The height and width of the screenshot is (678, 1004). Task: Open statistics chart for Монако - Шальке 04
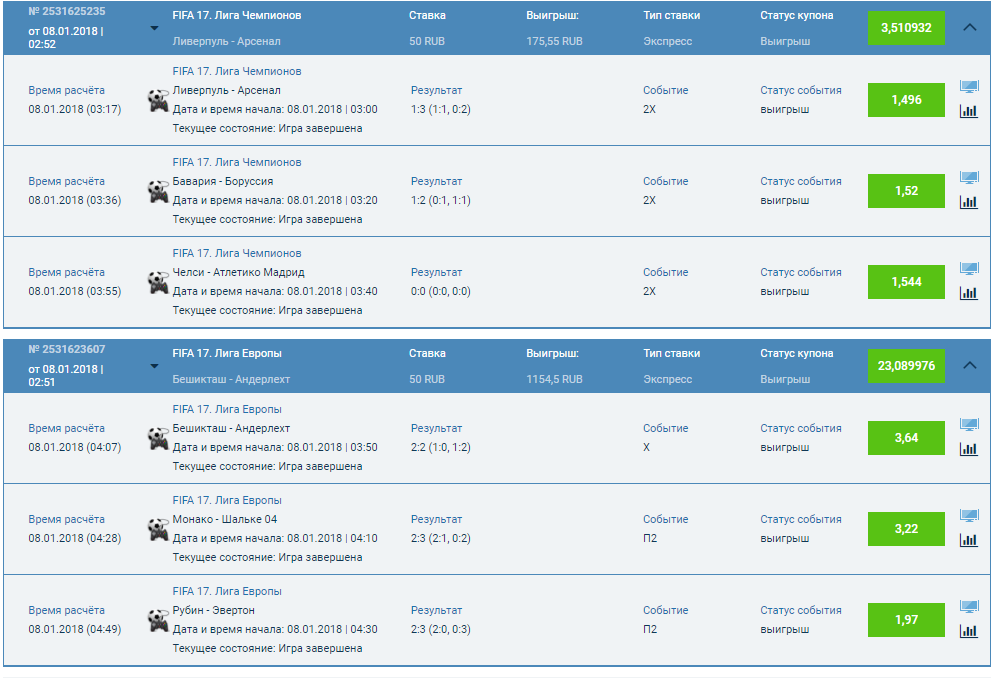(968, 540)
